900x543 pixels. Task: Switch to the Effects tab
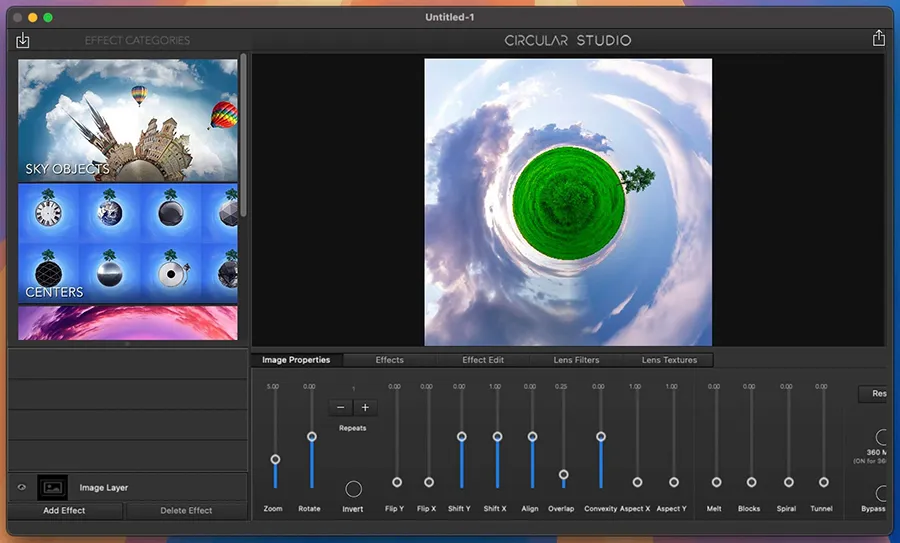[389, 360]
